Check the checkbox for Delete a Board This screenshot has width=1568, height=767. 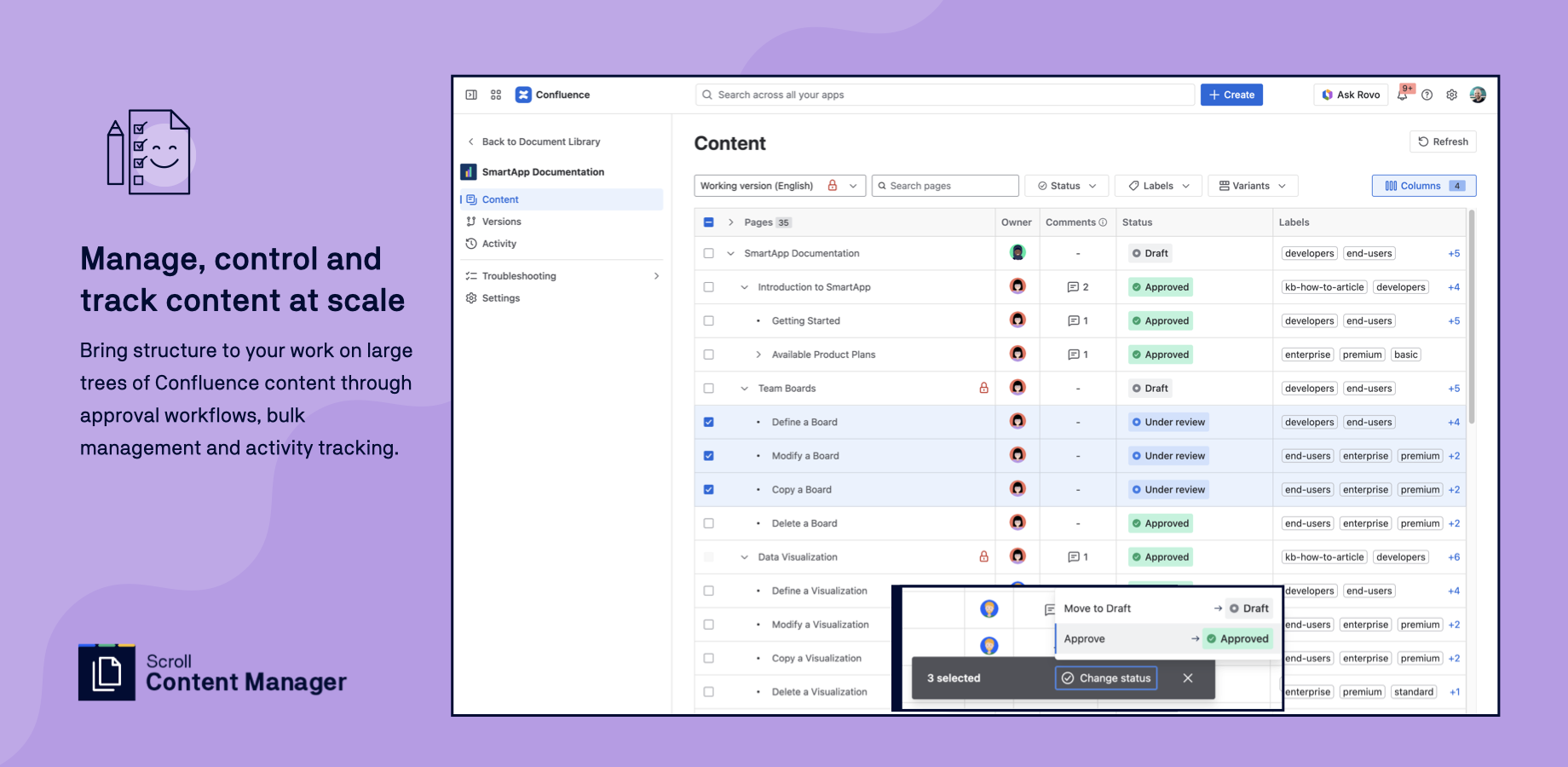708,522
